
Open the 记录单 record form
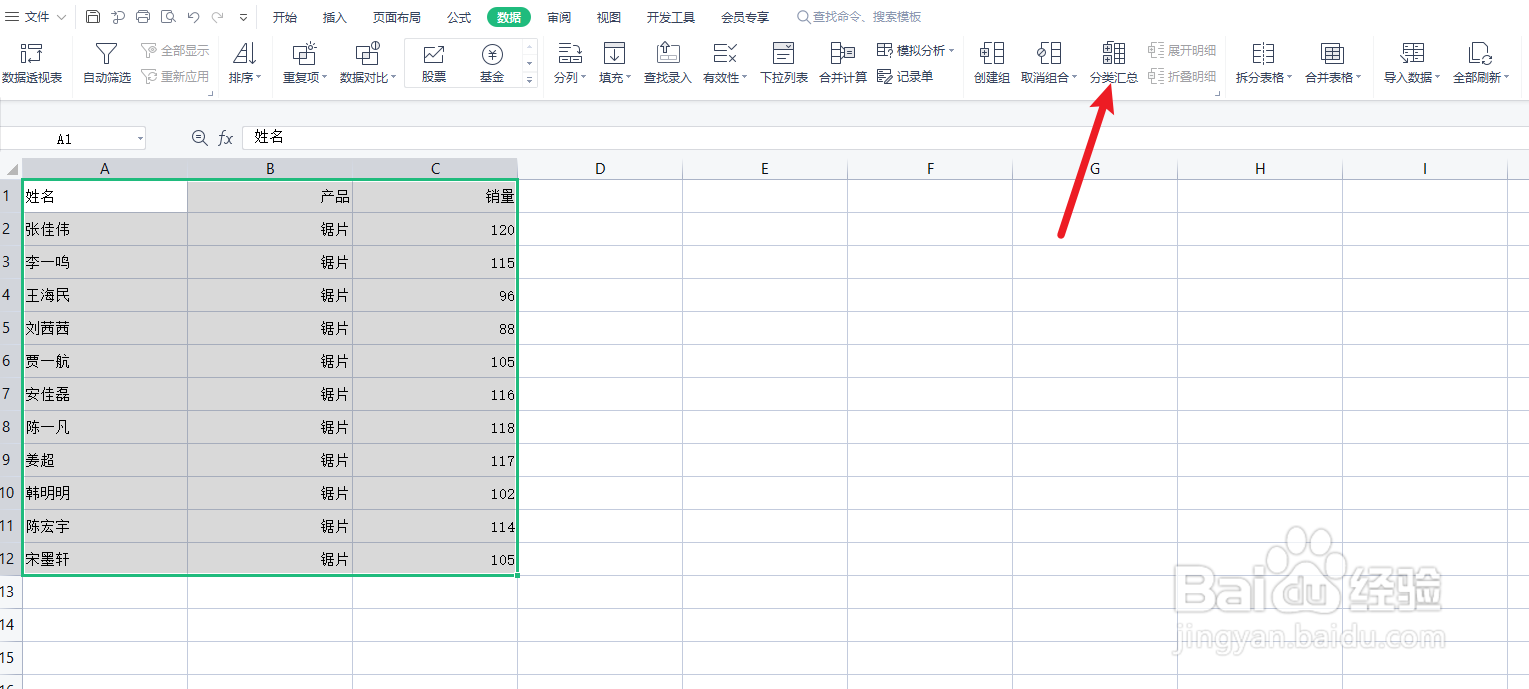point(905,76)
